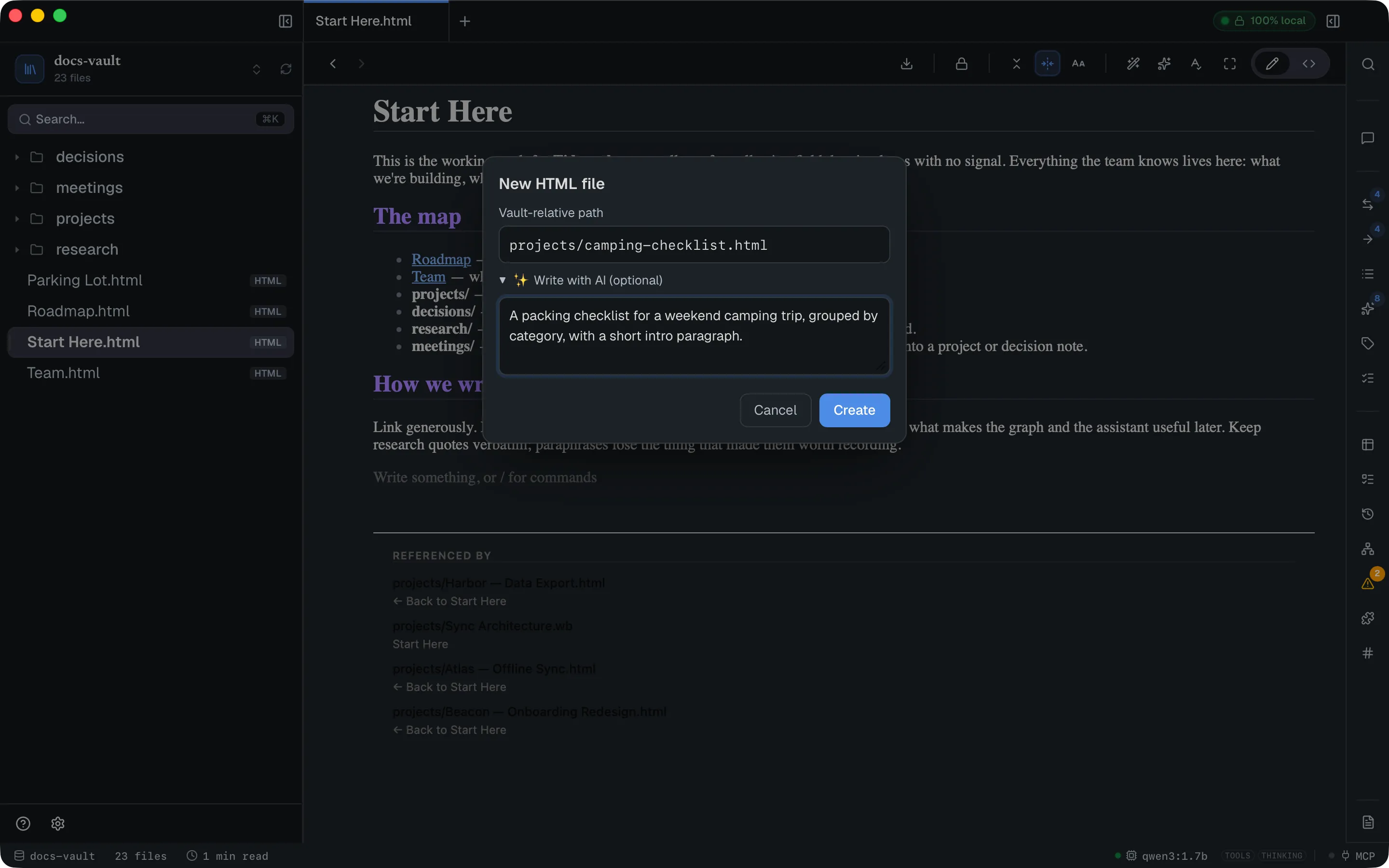Open AI suggestions icon with badge 8
The height and width of the screenshot is (868, 1389).
[x=1368, y=309]
